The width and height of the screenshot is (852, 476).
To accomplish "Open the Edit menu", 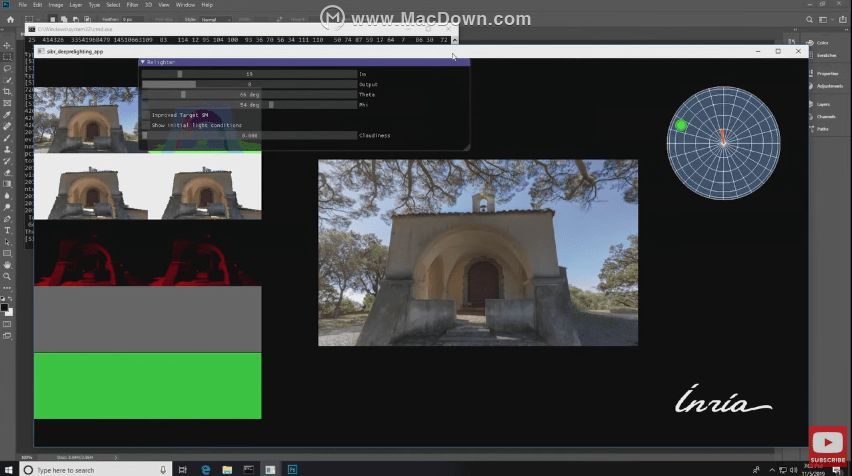I will [37, 5].
